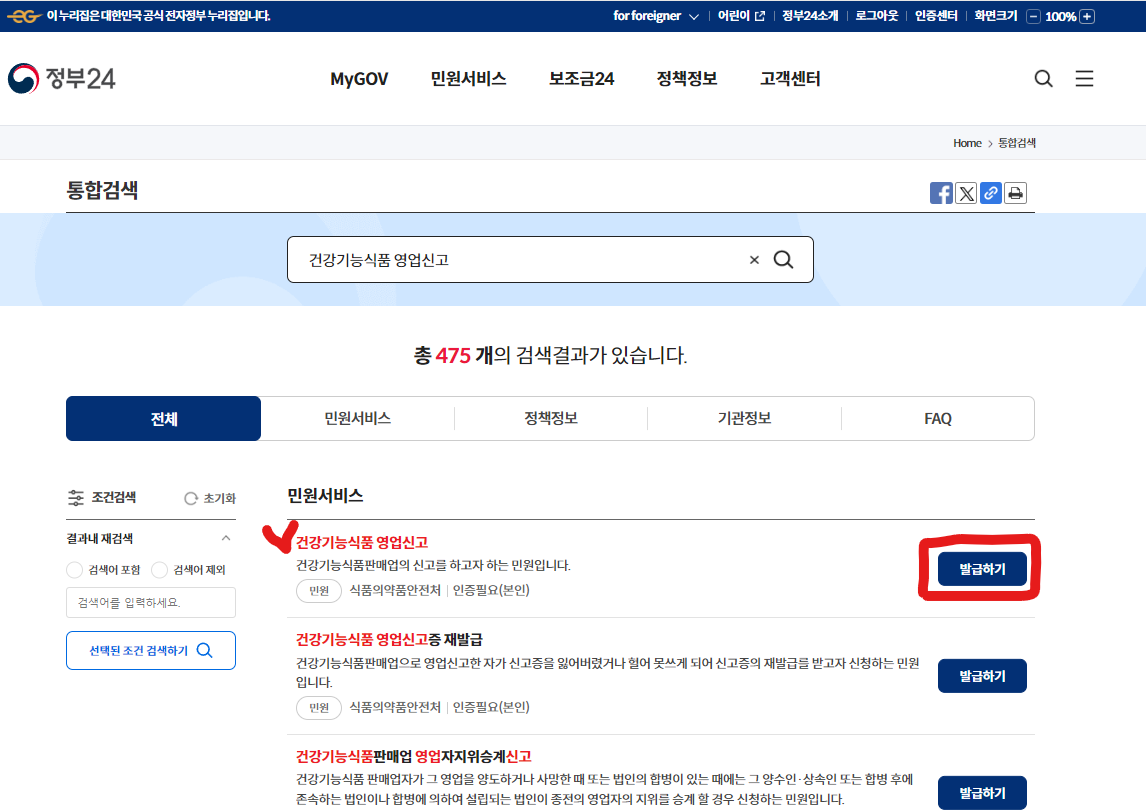Switch to the FAQ results tab
The height and width of the screenshot is (811, 1146).
coord(937,418)
